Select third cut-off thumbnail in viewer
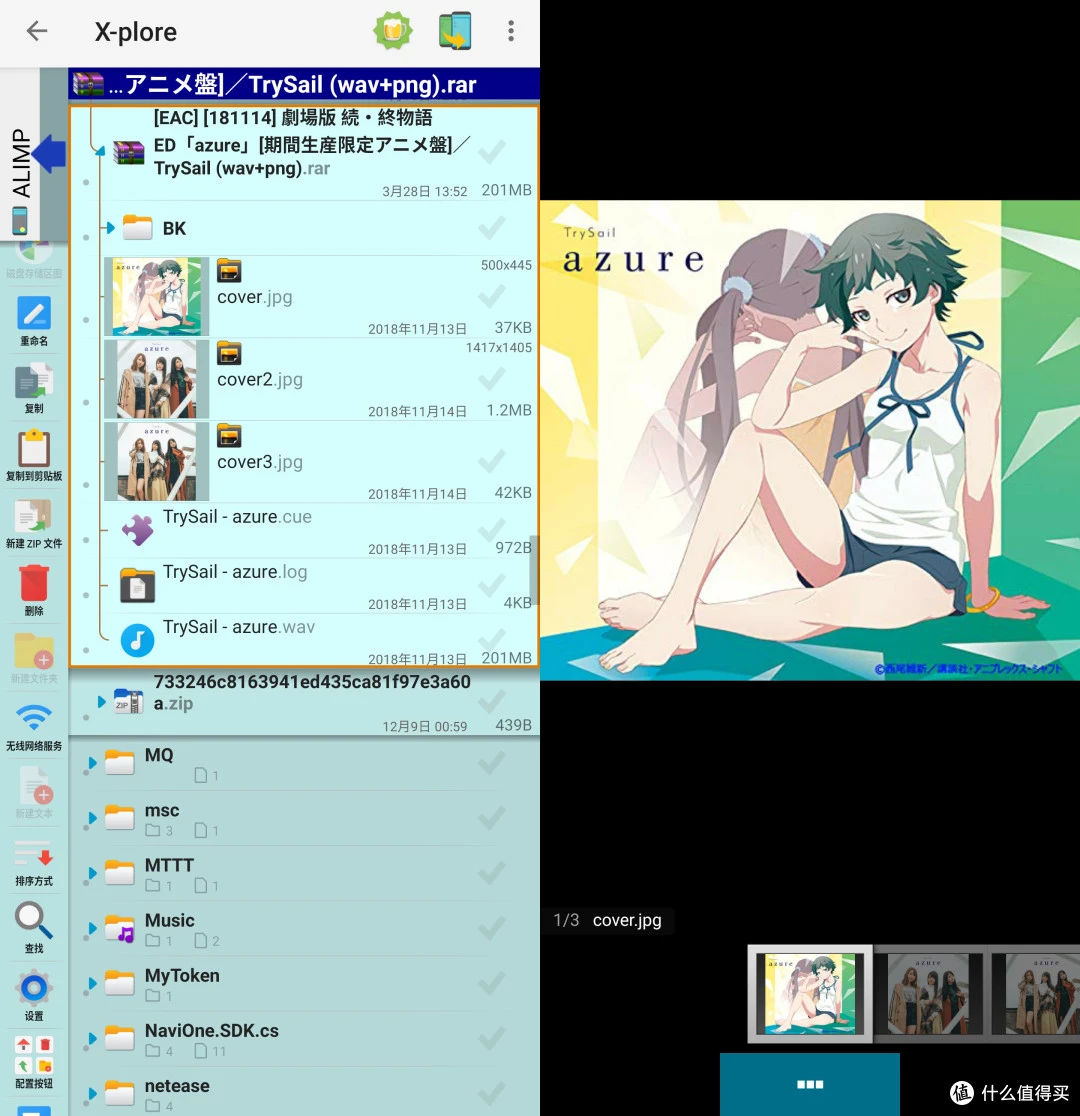 [x=1036, y=994]
